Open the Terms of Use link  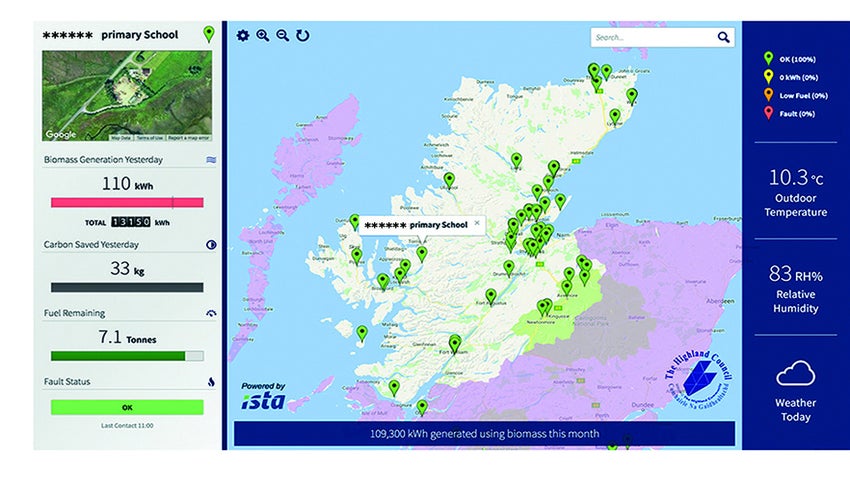pyautogui.click(x=150, y=138)
